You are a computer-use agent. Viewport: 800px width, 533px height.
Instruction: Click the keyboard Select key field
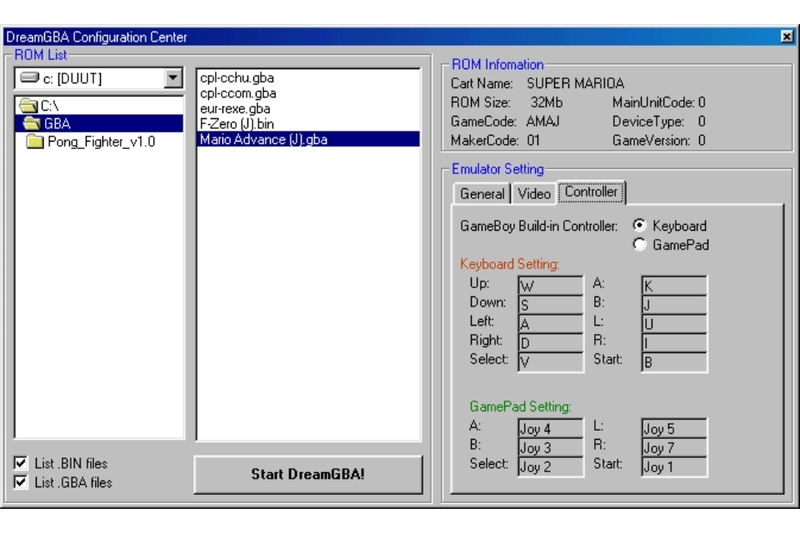551,362
